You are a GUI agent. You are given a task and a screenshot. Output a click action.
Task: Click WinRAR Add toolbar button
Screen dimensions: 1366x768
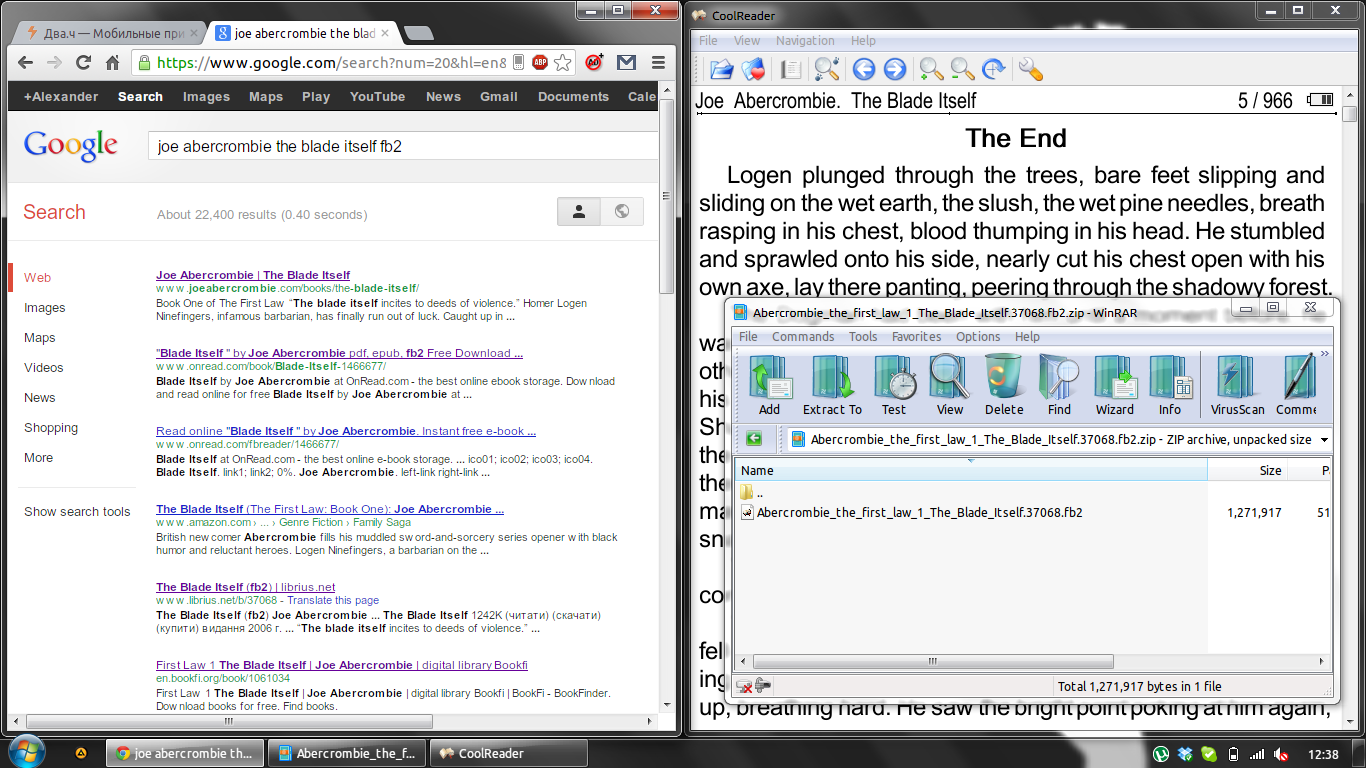[x=770, y=385]
